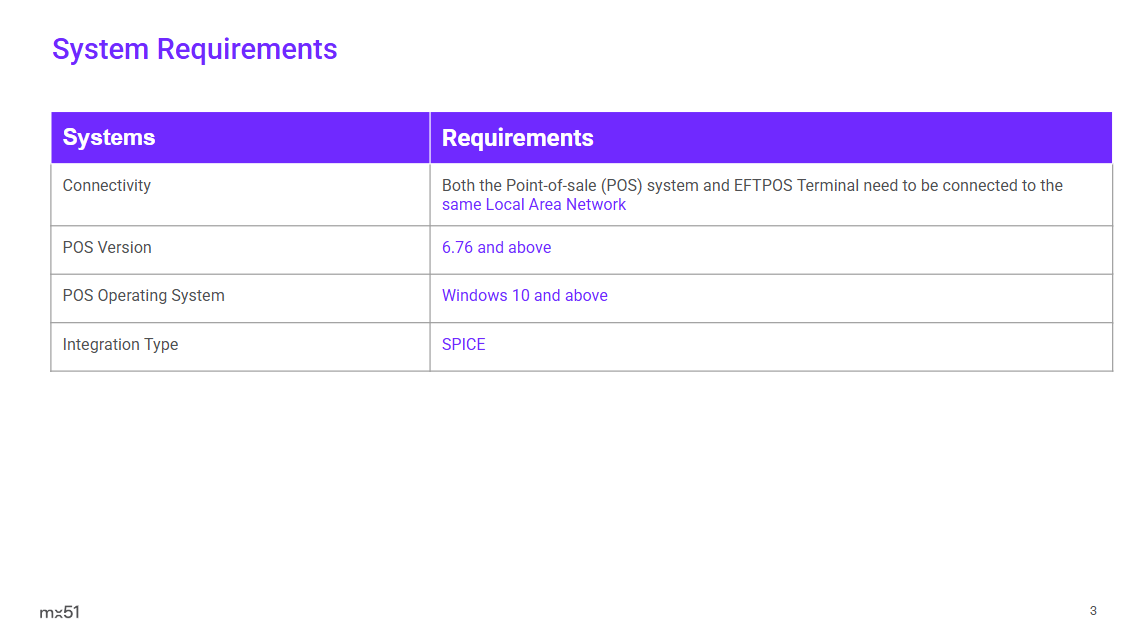Open the same Local Area Network link
Image resolution: width=1147 pixels, height=640 pixels.
tap(533, 205)
